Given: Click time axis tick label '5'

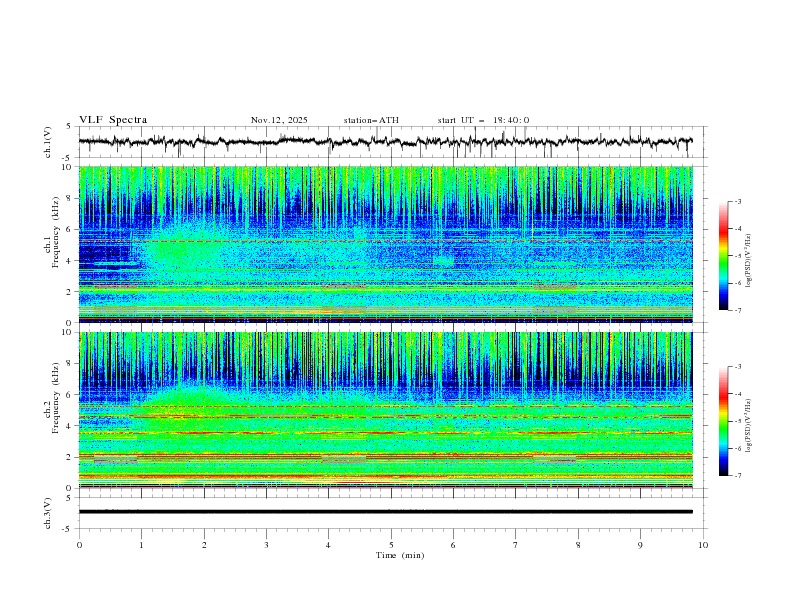Looking at the screenshot, I should [391, 545].
